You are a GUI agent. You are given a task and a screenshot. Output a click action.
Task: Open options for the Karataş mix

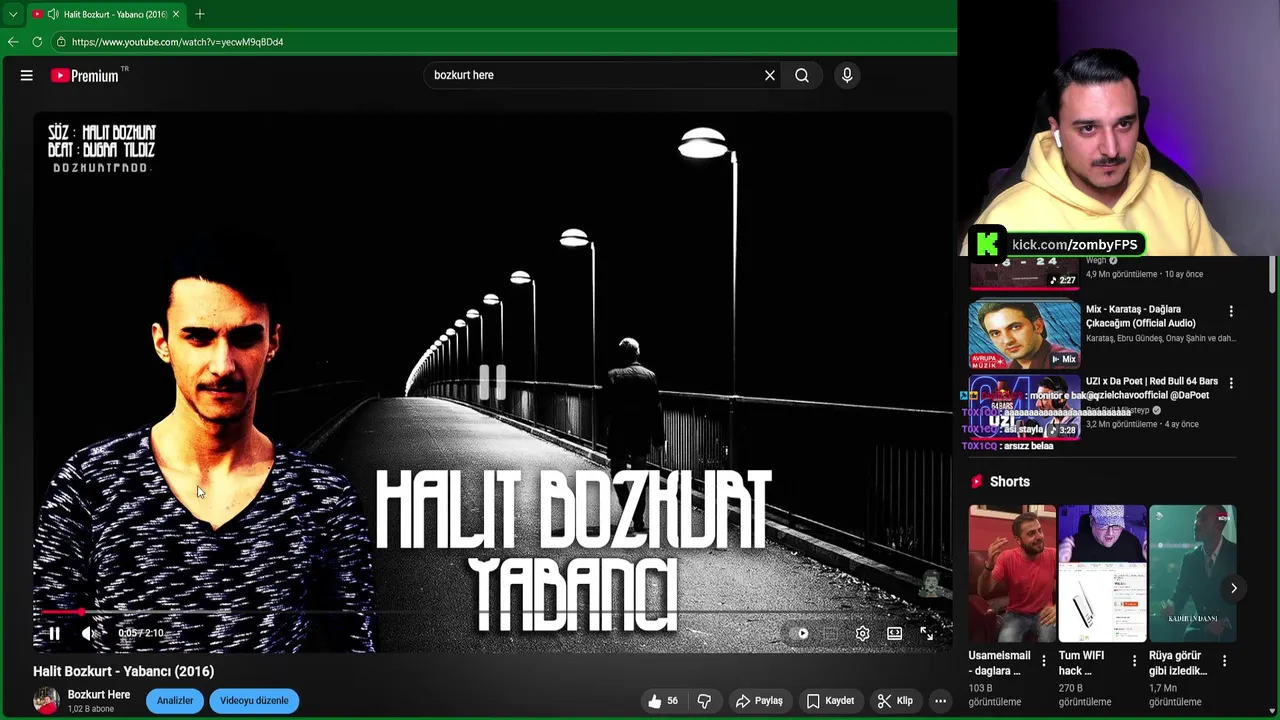point(1231,311)
